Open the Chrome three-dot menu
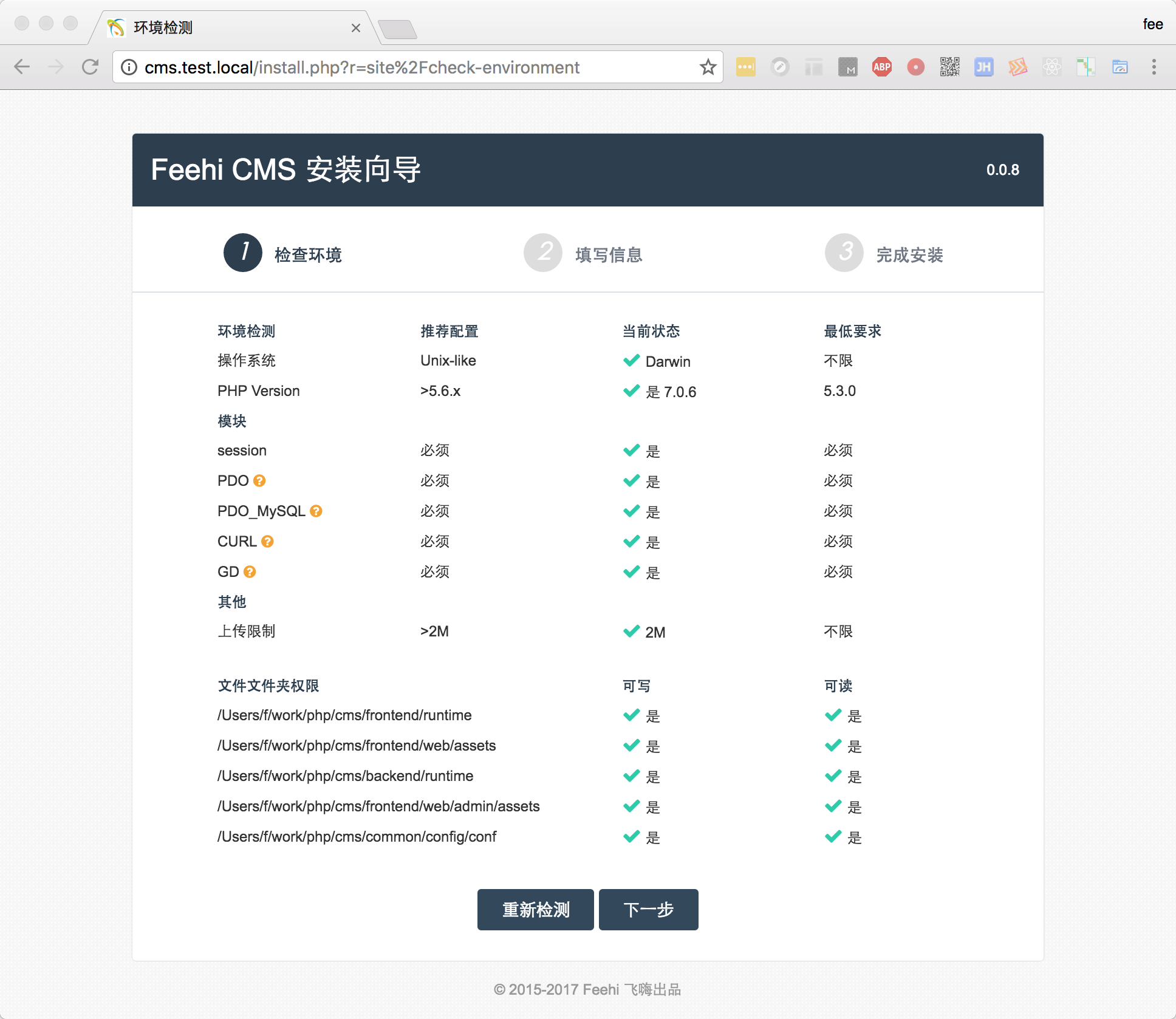Screen dimensions: 1176x1019 pos(1154,67)
